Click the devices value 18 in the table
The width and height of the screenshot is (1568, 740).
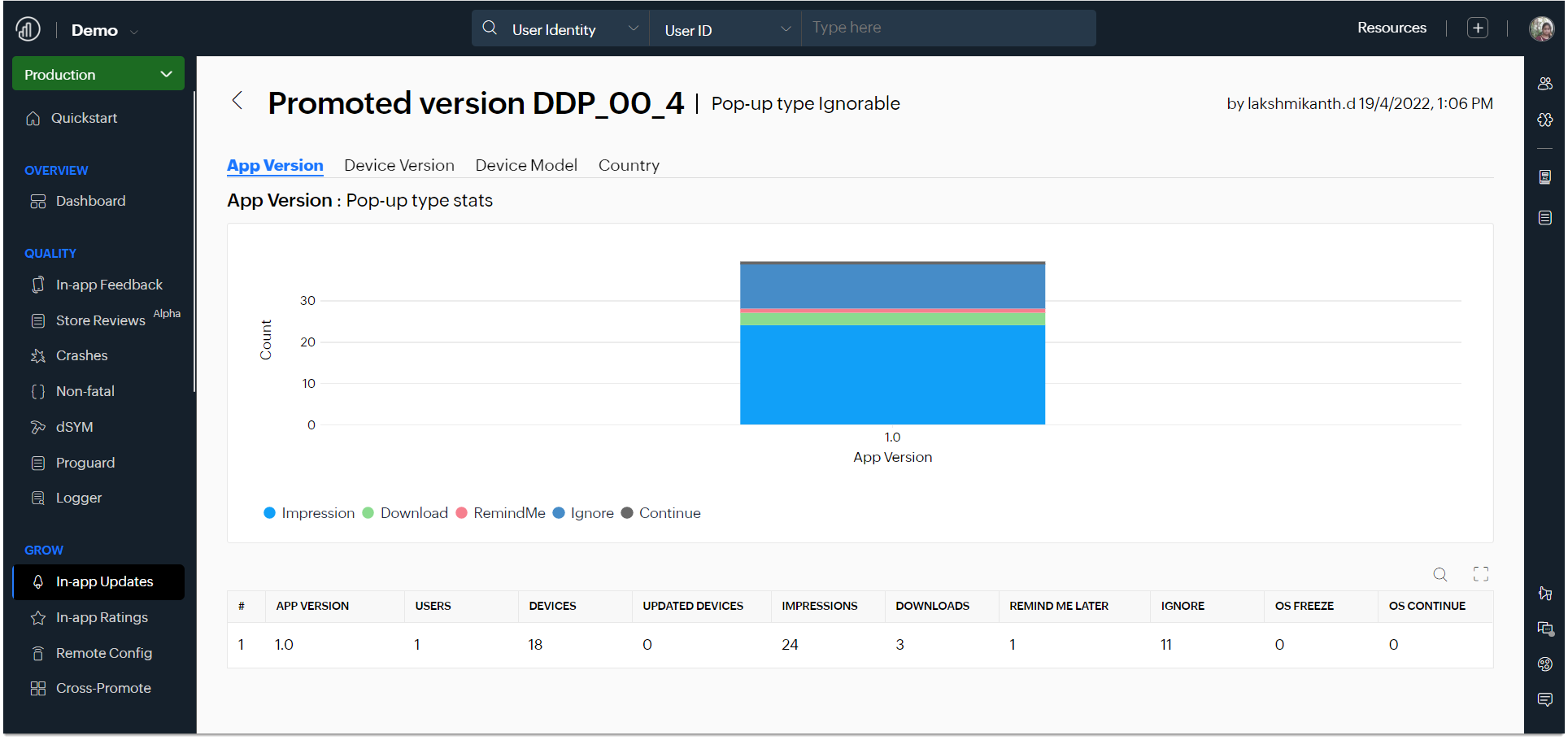[x=535, y=645]
